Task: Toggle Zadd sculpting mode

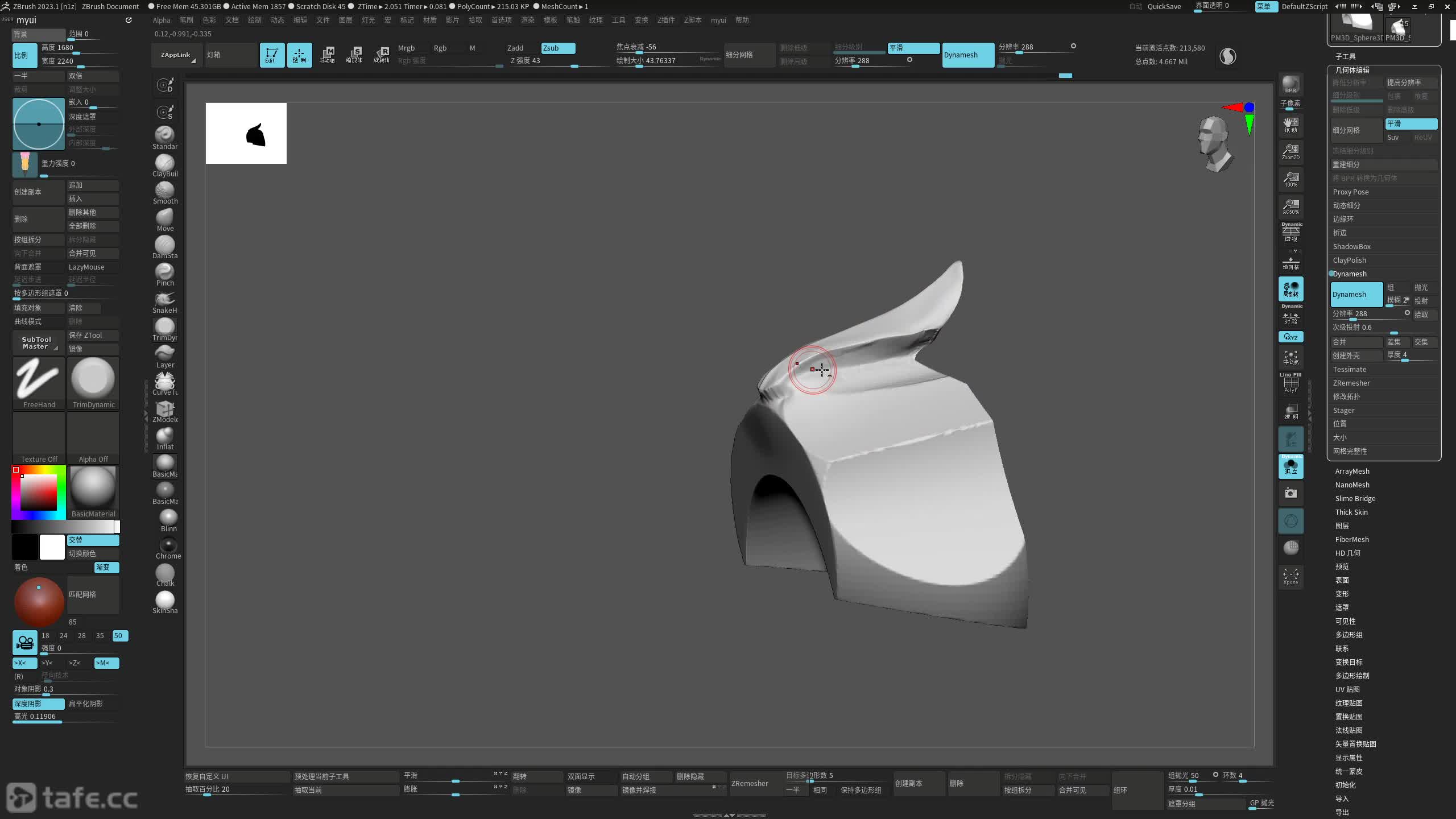Action: pos(515,48)
